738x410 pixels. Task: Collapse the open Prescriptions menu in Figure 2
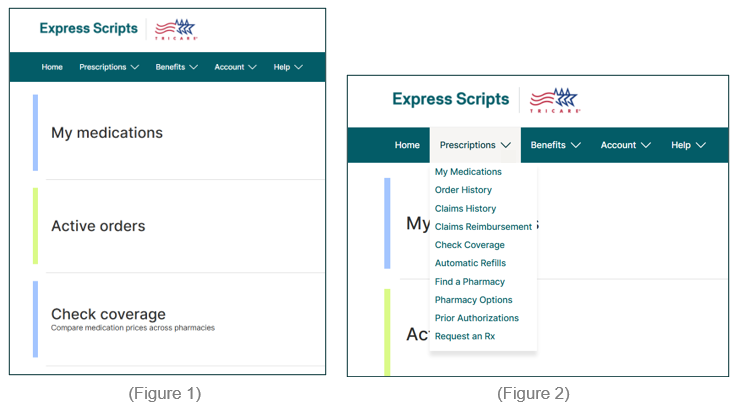[475, 145]
